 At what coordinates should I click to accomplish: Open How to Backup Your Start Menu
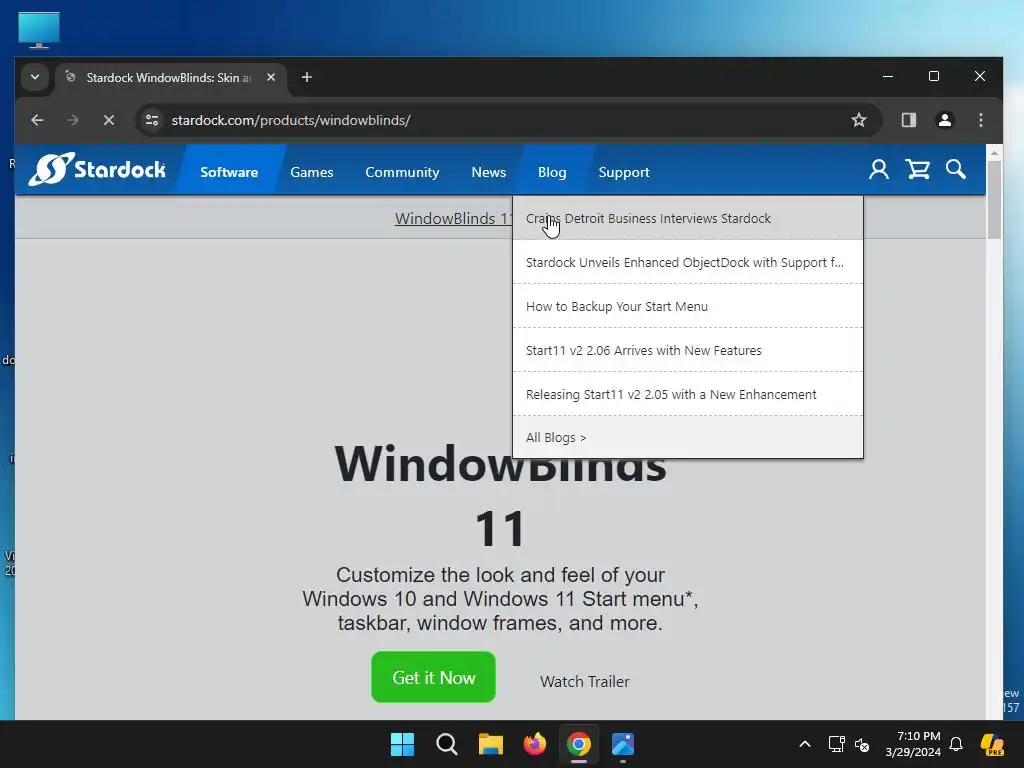(688, 306)
